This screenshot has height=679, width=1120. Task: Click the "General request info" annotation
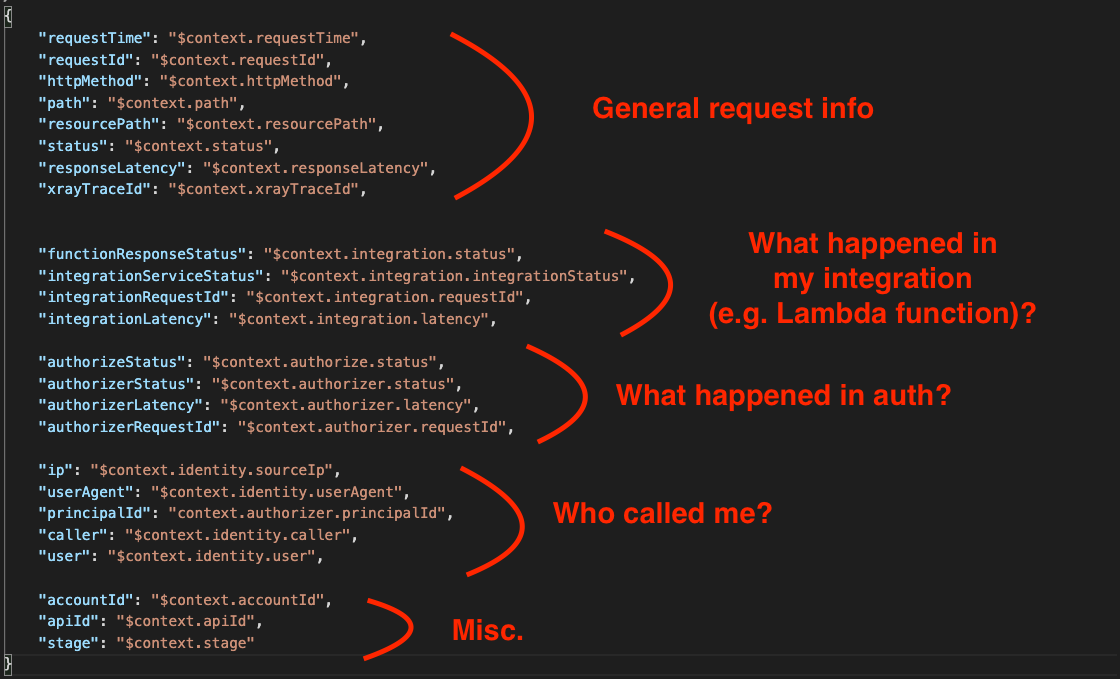733,108
